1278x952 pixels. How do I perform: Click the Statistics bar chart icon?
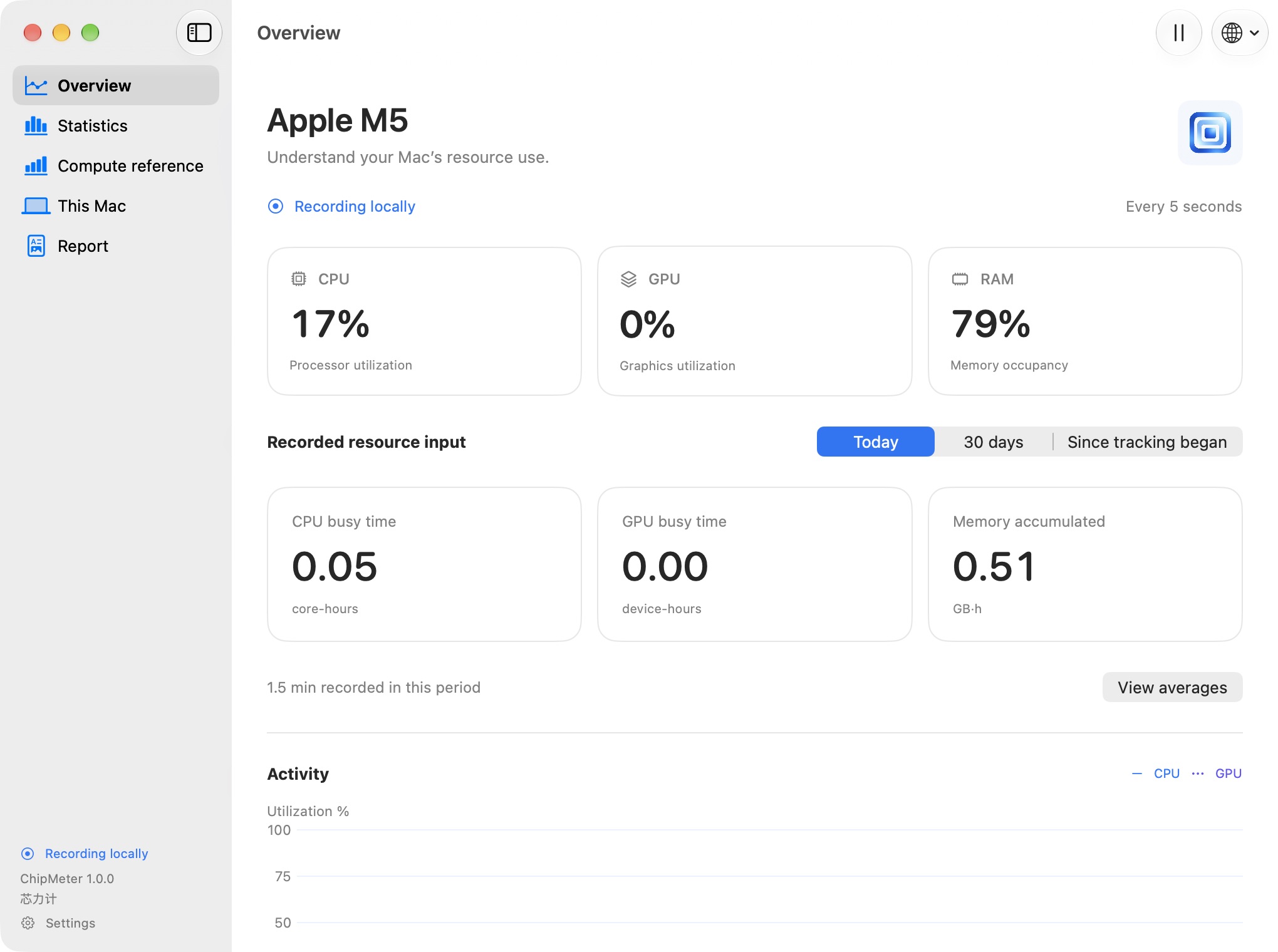(36, 126)
